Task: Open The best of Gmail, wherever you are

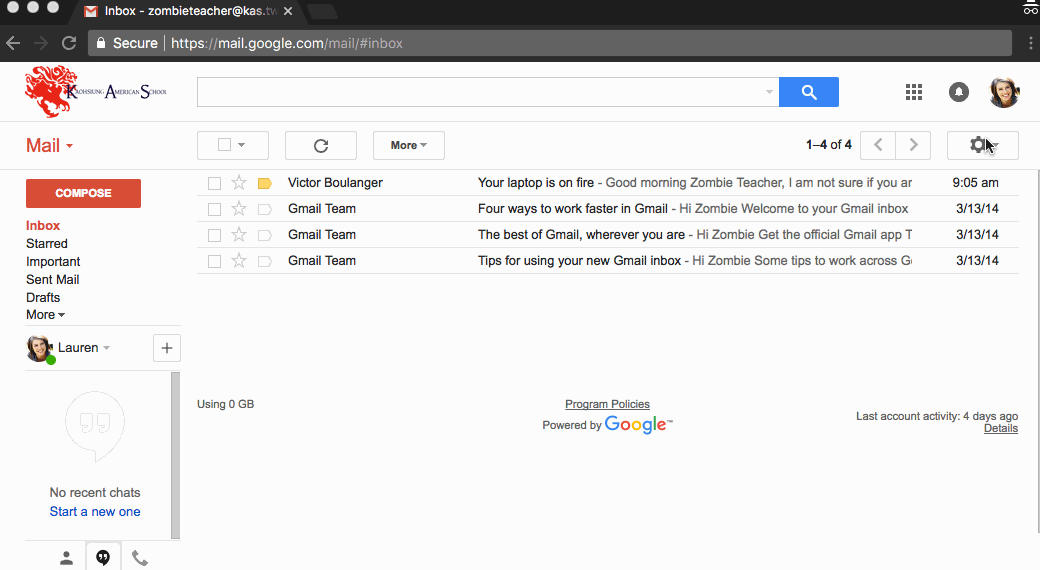Action: [x=581, y=234]
